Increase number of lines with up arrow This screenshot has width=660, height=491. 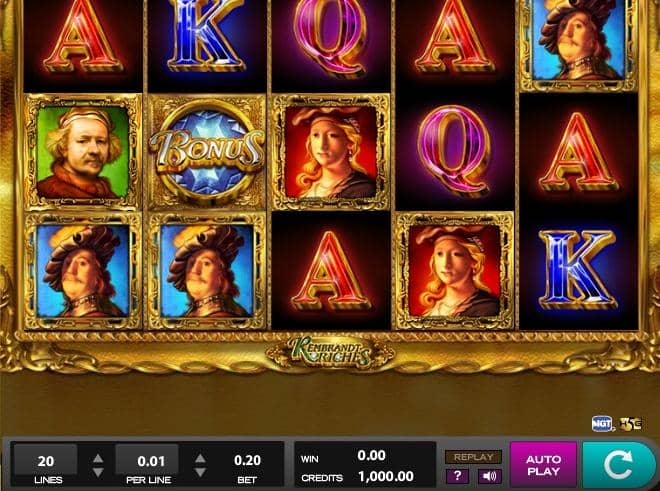pos(98,458)
